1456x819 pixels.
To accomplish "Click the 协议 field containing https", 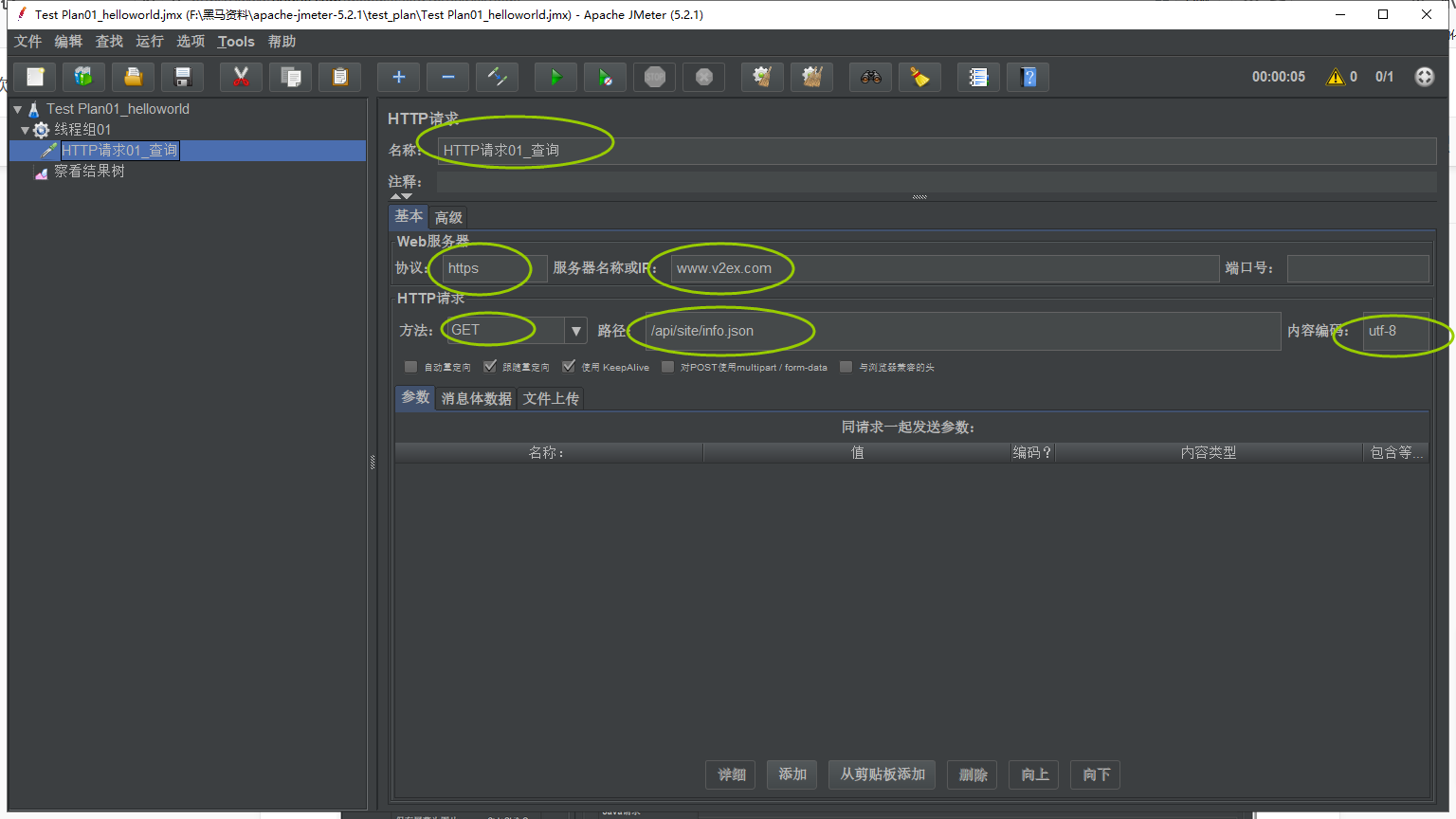I will click(495, 268).
